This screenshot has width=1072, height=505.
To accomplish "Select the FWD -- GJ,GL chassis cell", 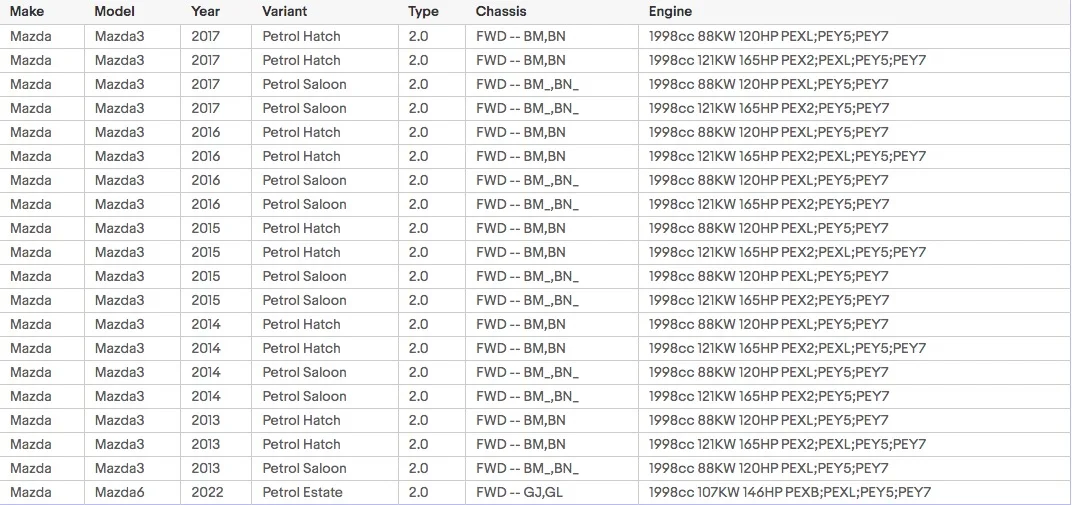I will pyautogui.click(x=552, y=492).
